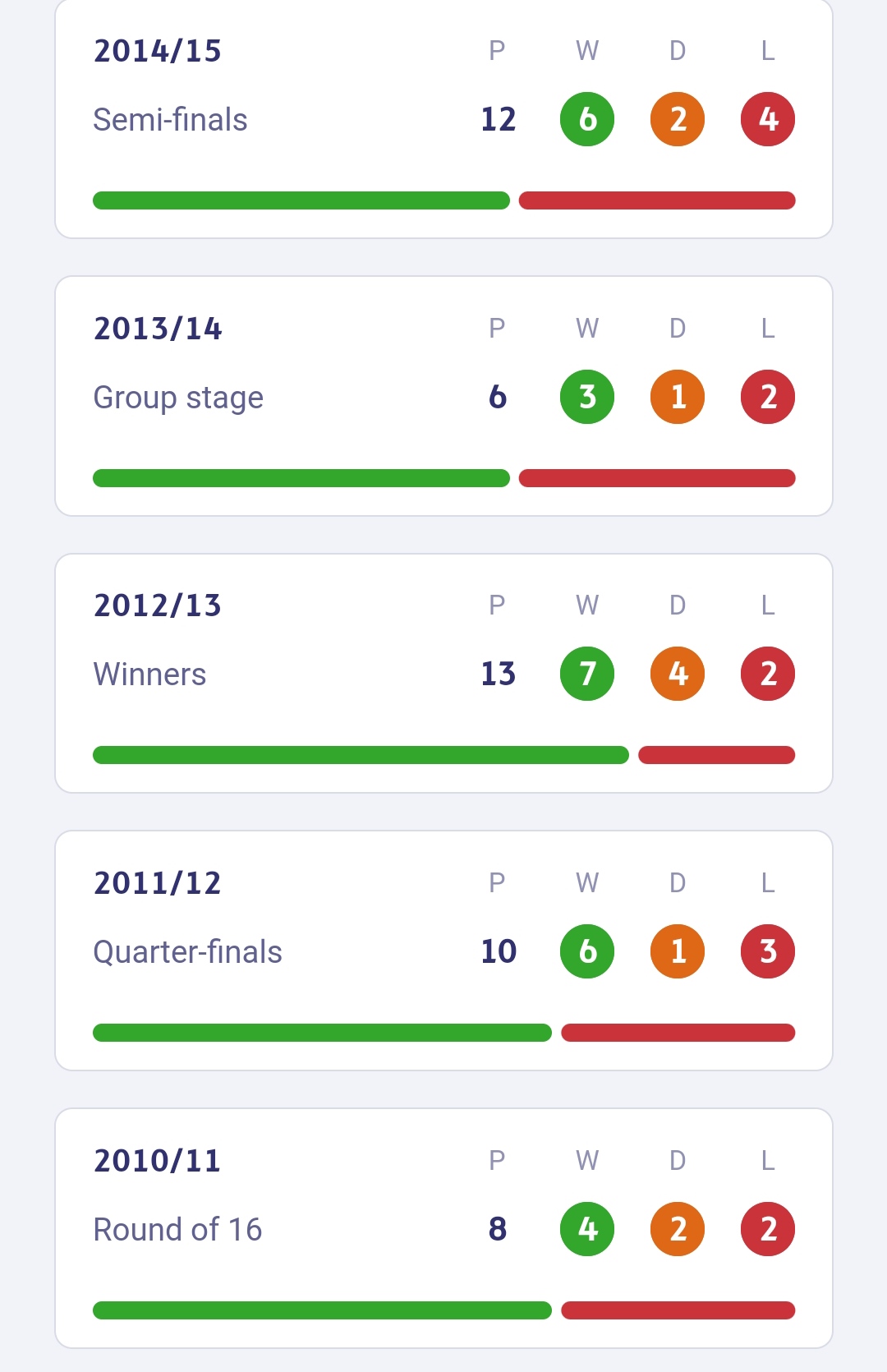Click the green wins badge for 2013/14
Screen dimensions: 887x1372
click(587, 397)
